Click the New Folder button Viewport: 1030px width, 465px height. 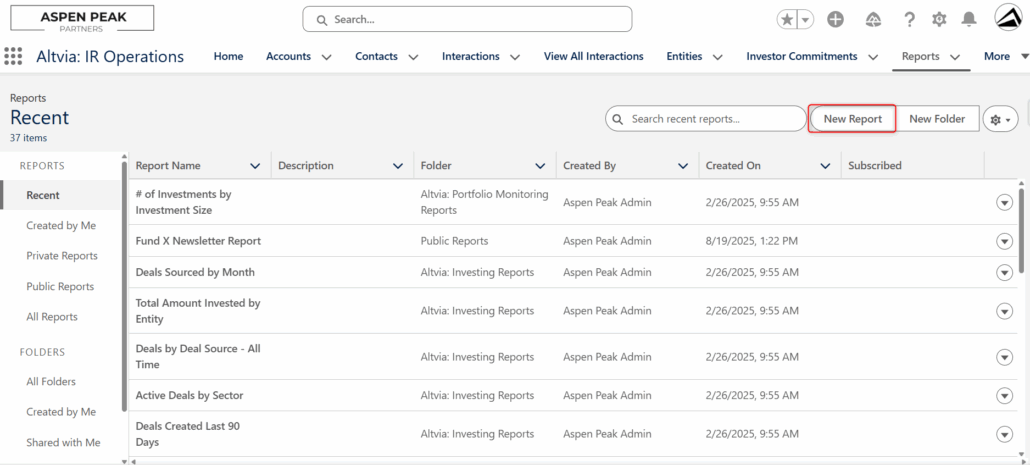[x=937, y=119]
